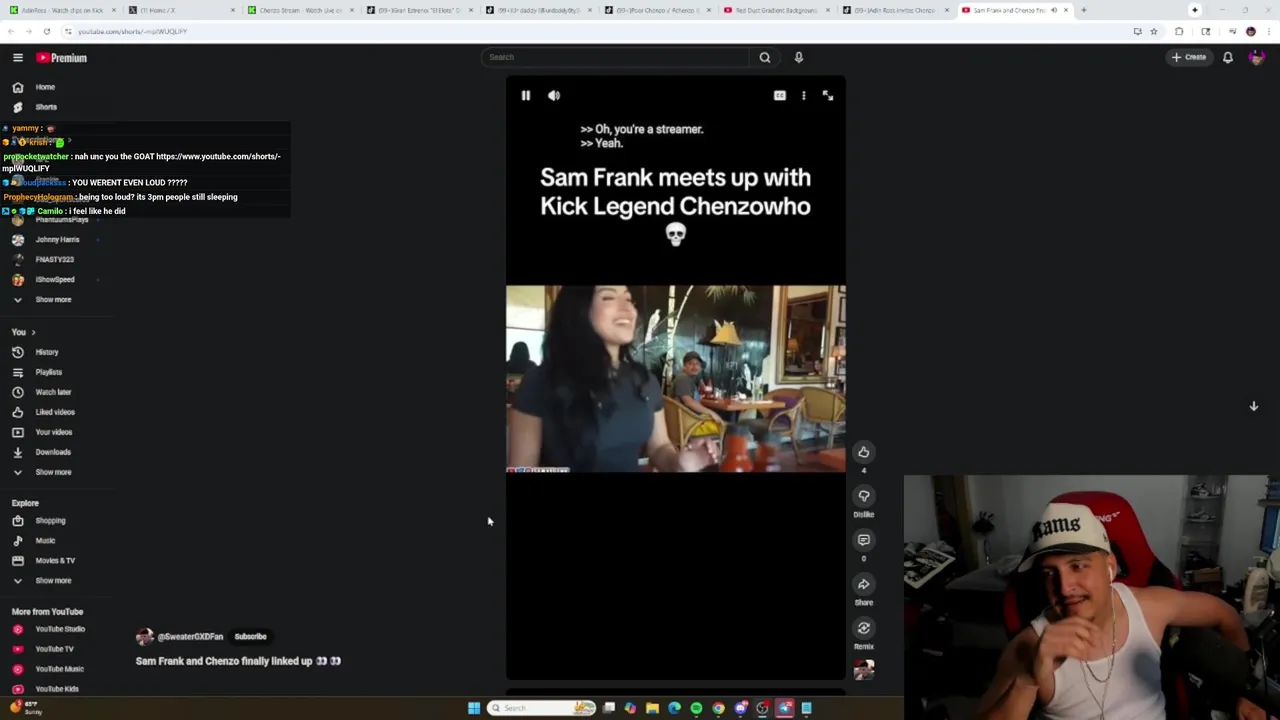Subscribe to @SweaterGXDFan
The height and width of the screenshot is (720, 1280).
[250, 637]
